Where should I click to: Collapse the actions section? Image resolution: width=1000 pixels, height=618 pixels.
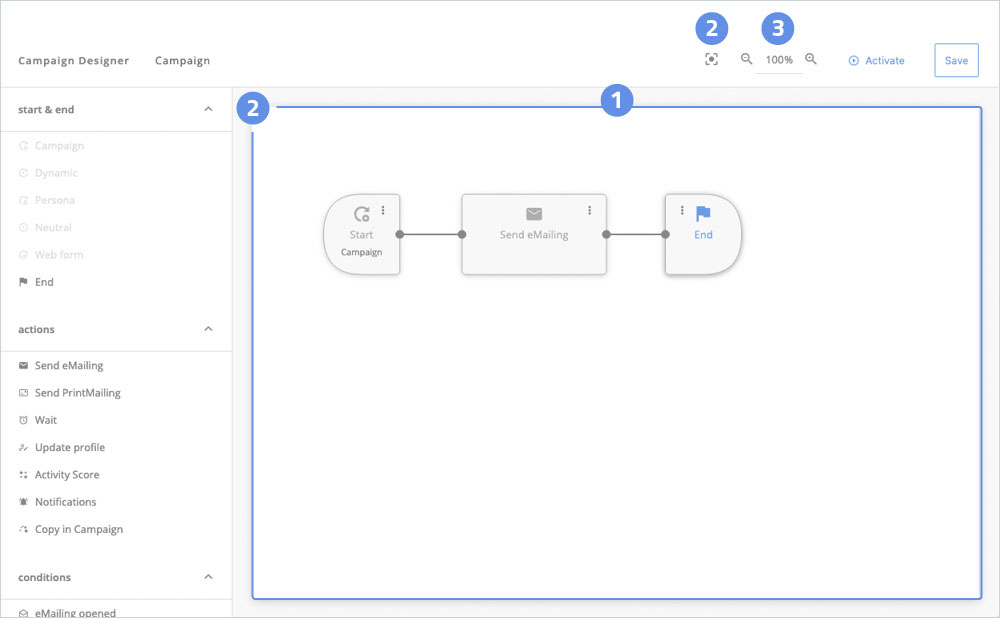coord(208,329)
